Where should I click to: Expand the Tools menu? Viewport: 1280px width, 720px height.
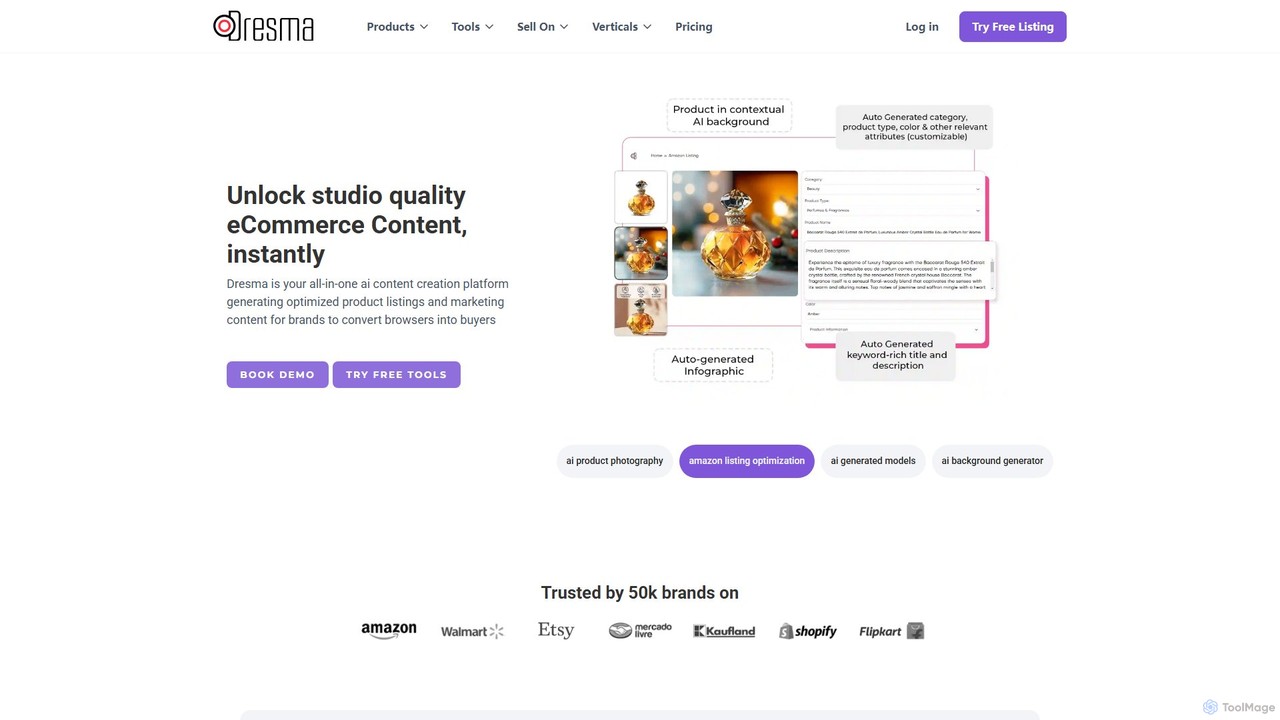tap(472, 27)
